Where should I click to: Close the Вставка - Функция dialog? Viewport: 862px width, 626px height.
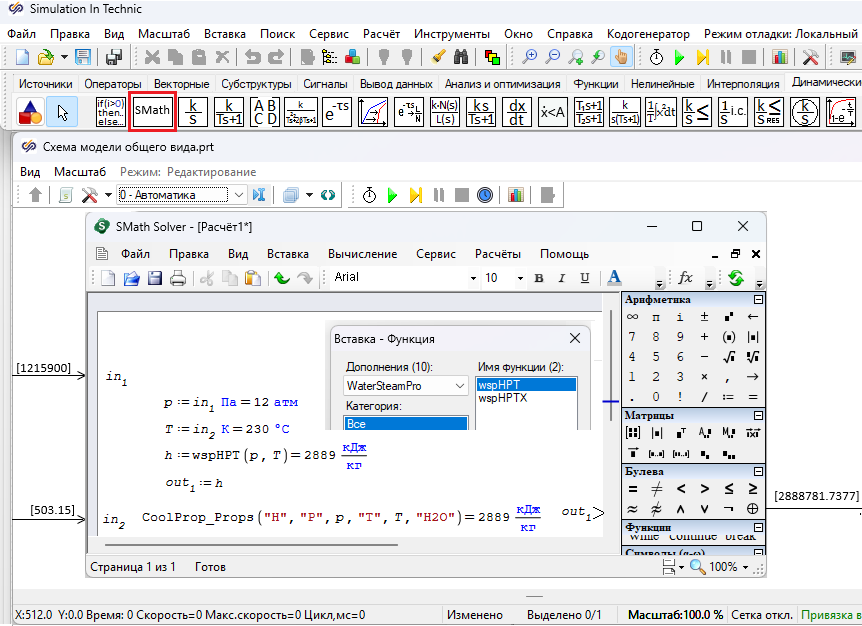(575, 339)
